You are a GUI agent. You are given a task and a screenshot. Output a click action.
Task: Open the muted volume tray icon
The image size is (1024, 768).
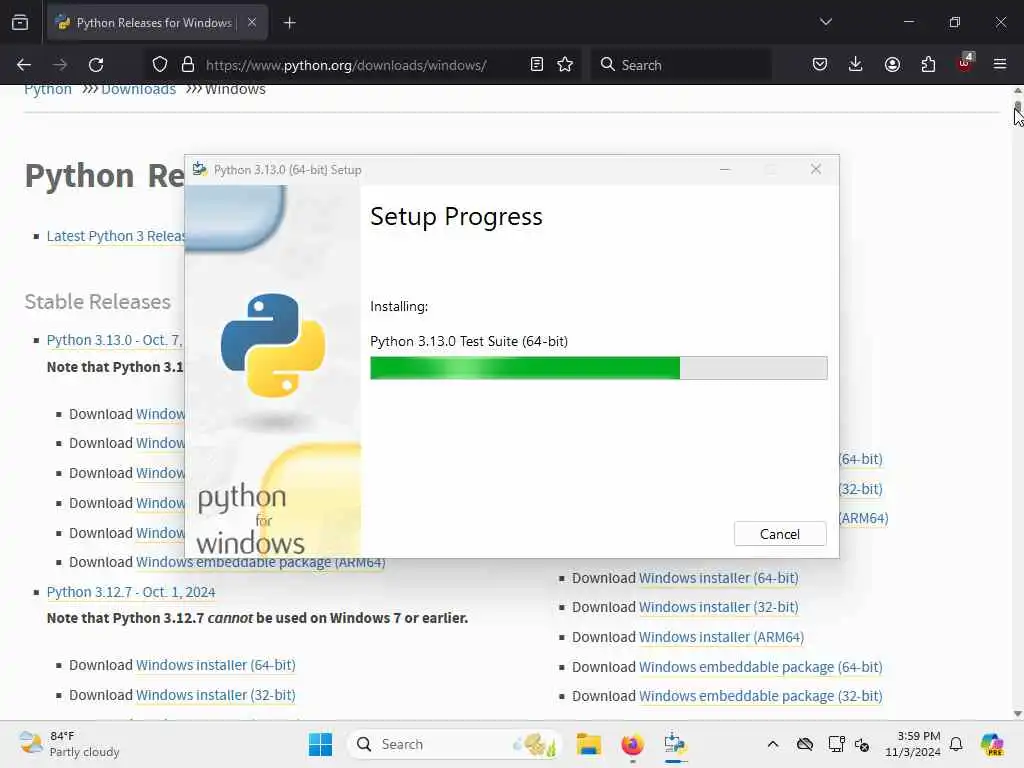[x=862, y=744]
